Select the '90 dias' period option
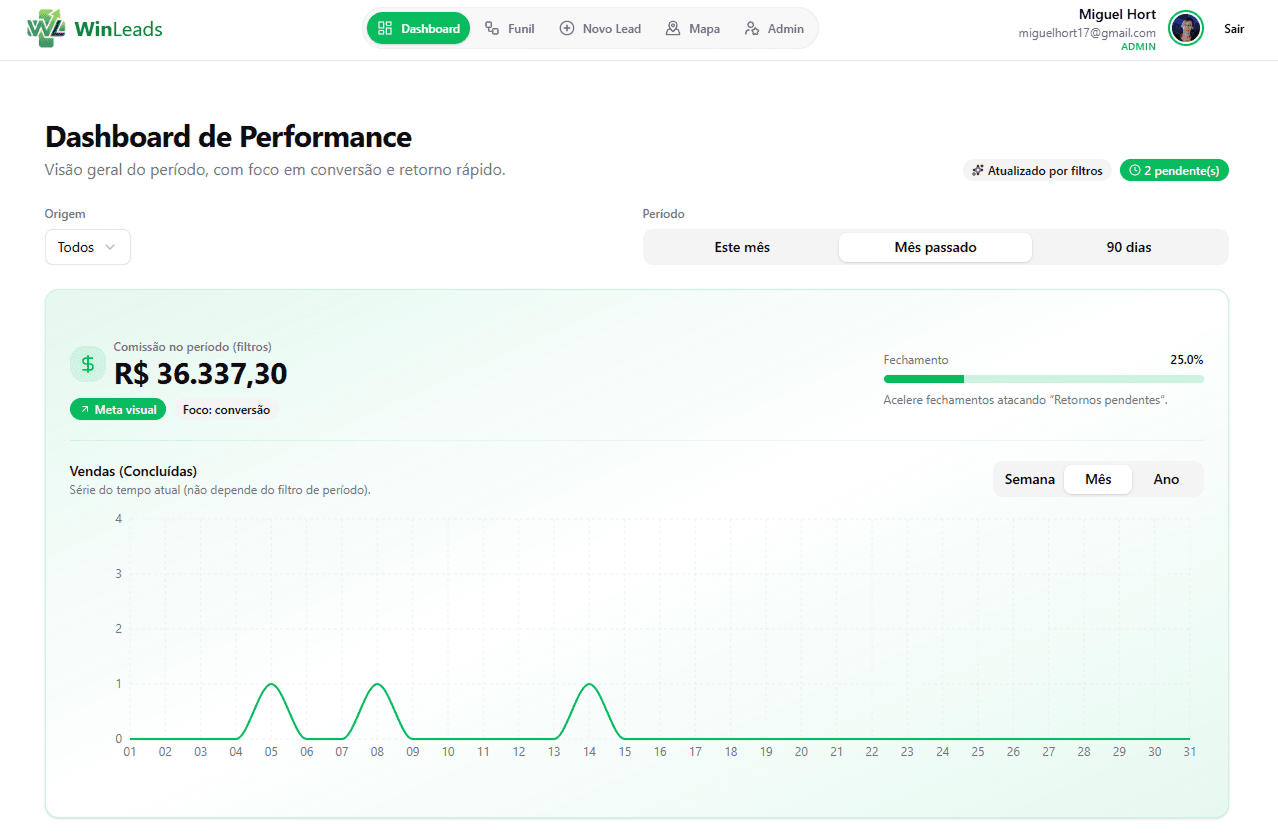The image size is (1278, 833). click(x=1128, y=247)
